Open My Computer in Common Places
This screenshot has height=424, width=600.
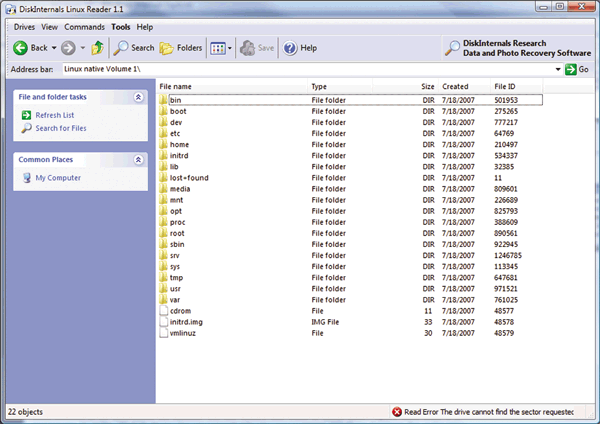pos(58,178)
